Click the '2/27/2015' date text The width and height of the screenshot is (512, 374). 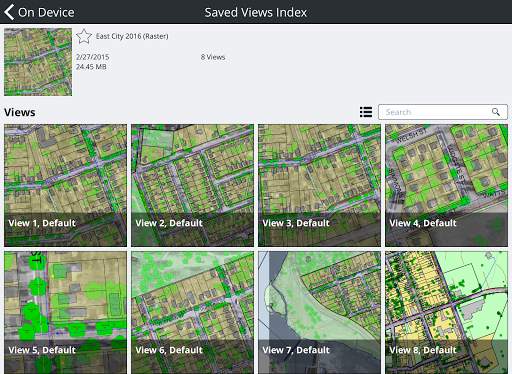[x=92, y=57]
